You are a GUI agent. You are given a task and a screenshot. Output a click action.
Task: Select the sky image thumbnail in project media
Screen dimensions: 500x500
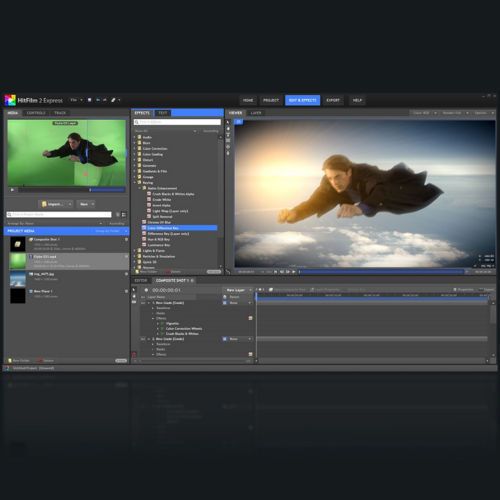(18, 279)
